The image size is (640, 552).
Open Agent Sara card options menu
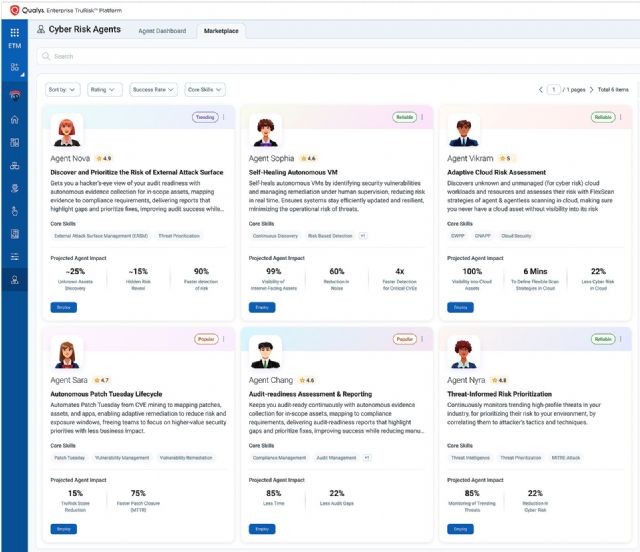224,339
